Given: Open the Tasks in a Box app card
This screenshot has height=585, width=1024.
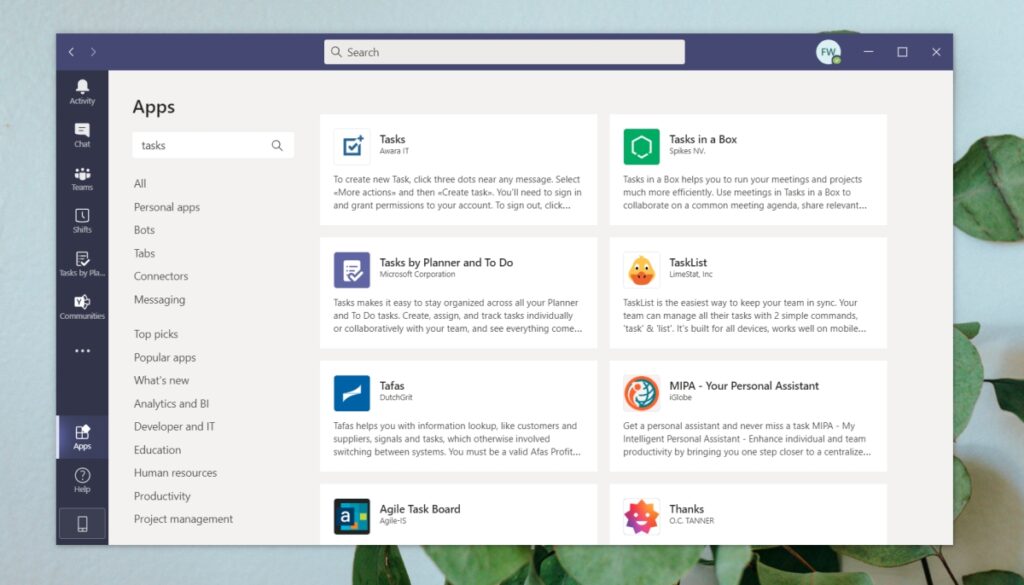Looking at the screenshot, I should click(748, 167).
